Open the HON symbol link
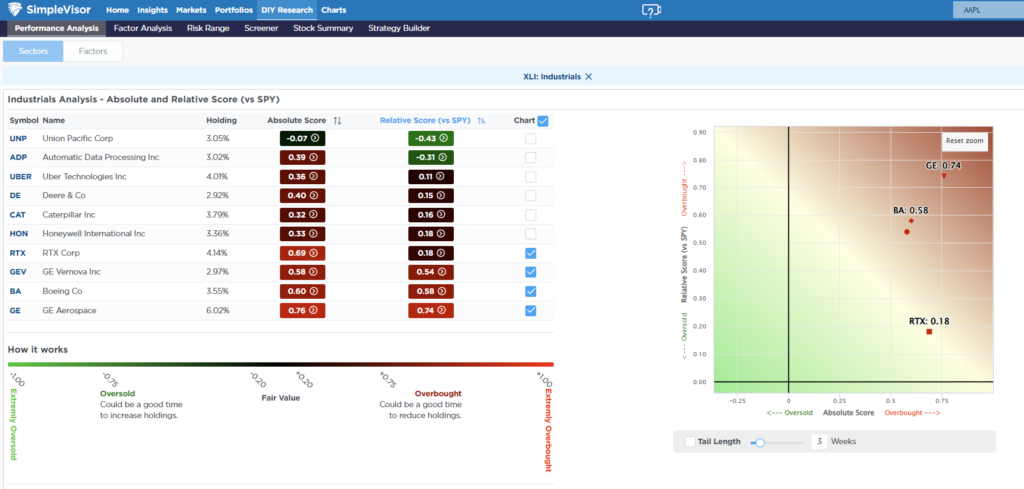 click(18, 234)
